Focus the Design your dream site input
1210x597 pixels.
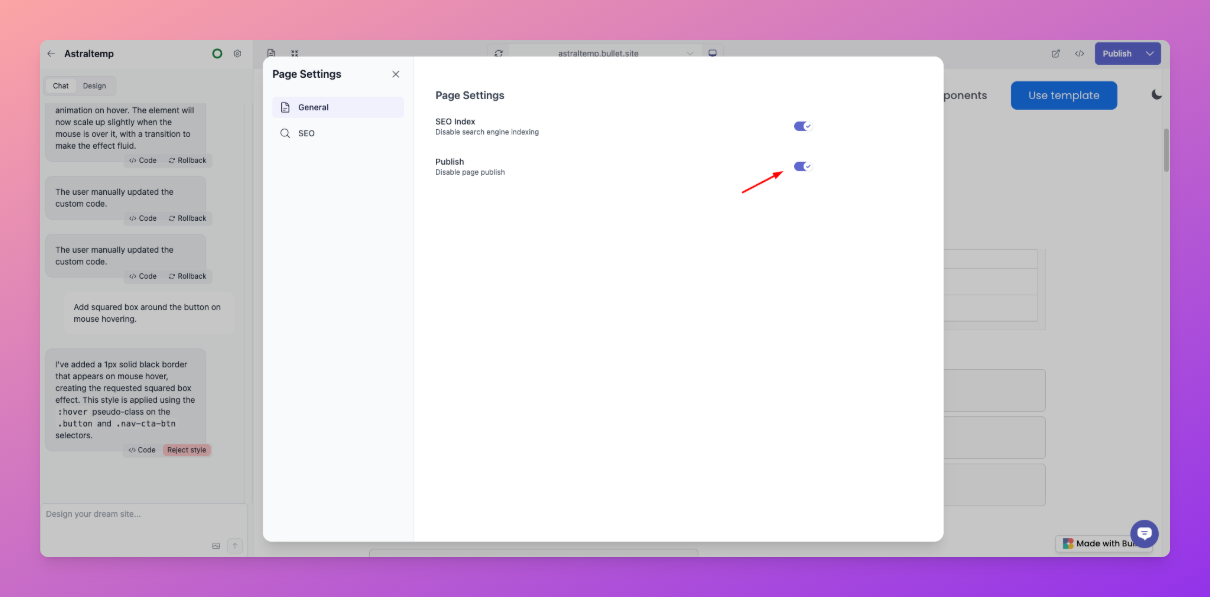143,514
